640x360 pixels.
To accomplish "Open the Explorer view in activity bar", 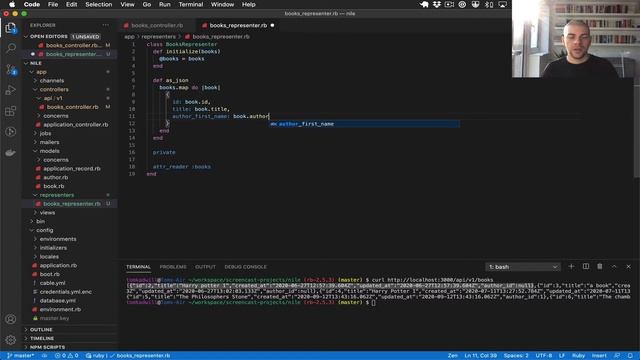I will click(x=11, y=28).
